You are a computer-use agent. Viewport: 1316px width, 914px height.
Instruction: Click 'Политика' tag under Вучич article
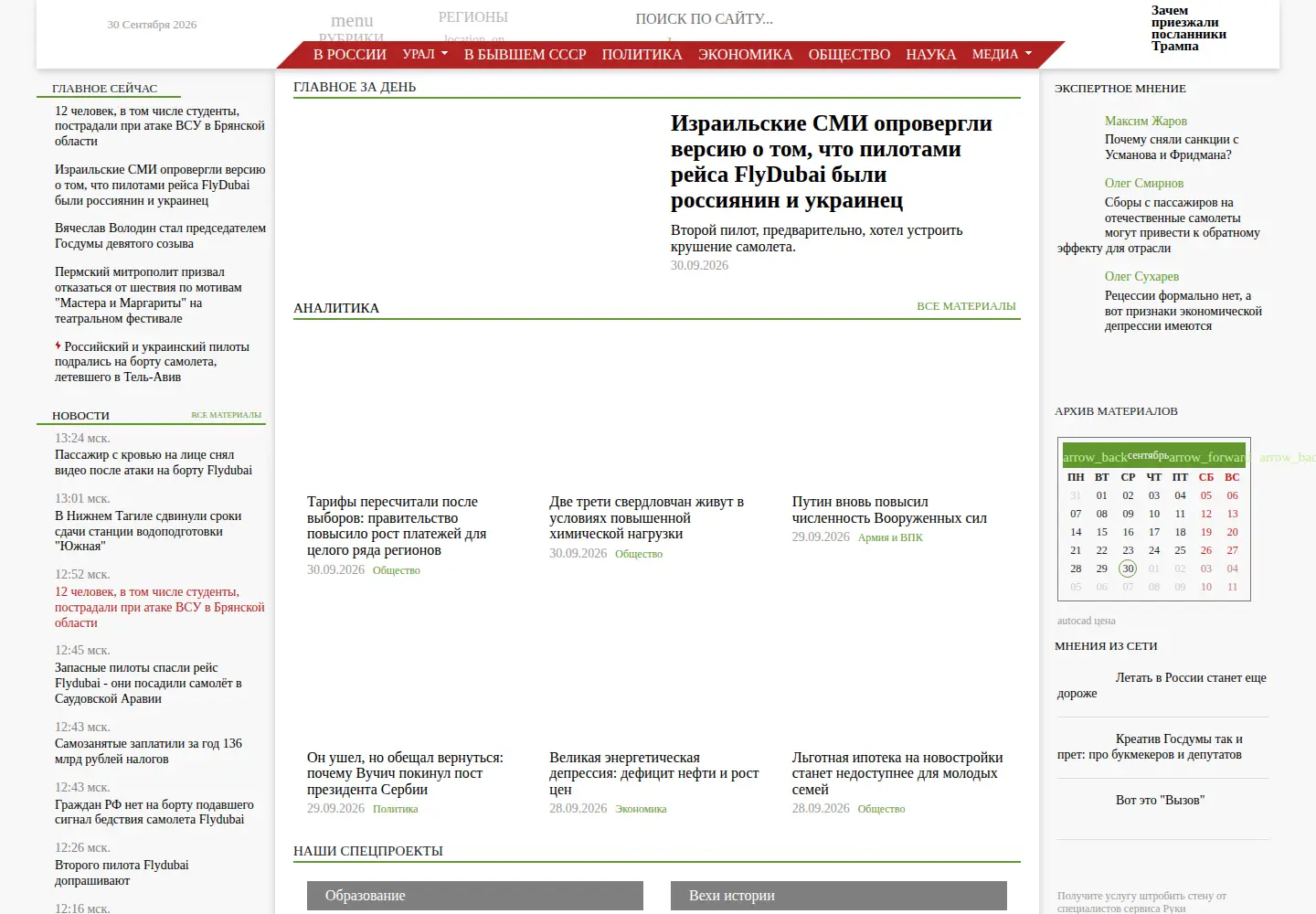pyautogui.click(x=395, y=809)
